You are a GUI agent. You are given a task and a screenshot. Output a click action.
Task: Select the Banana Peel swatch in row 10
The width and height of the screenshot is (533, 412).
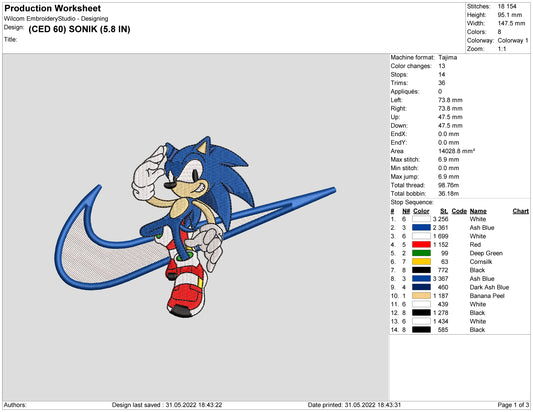click(421, 296)
